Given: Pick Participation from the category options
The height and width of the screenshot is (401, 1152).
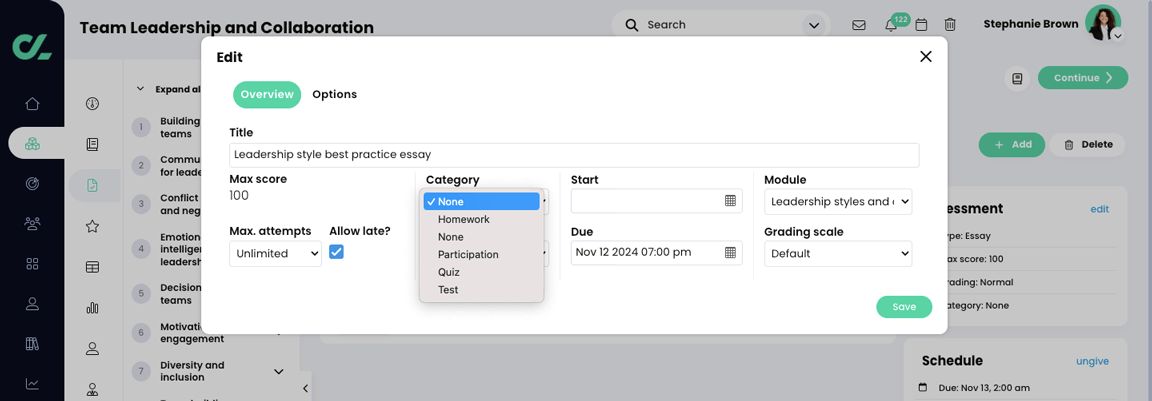Looking at the screenshot, I should click(x=467, y=255).
